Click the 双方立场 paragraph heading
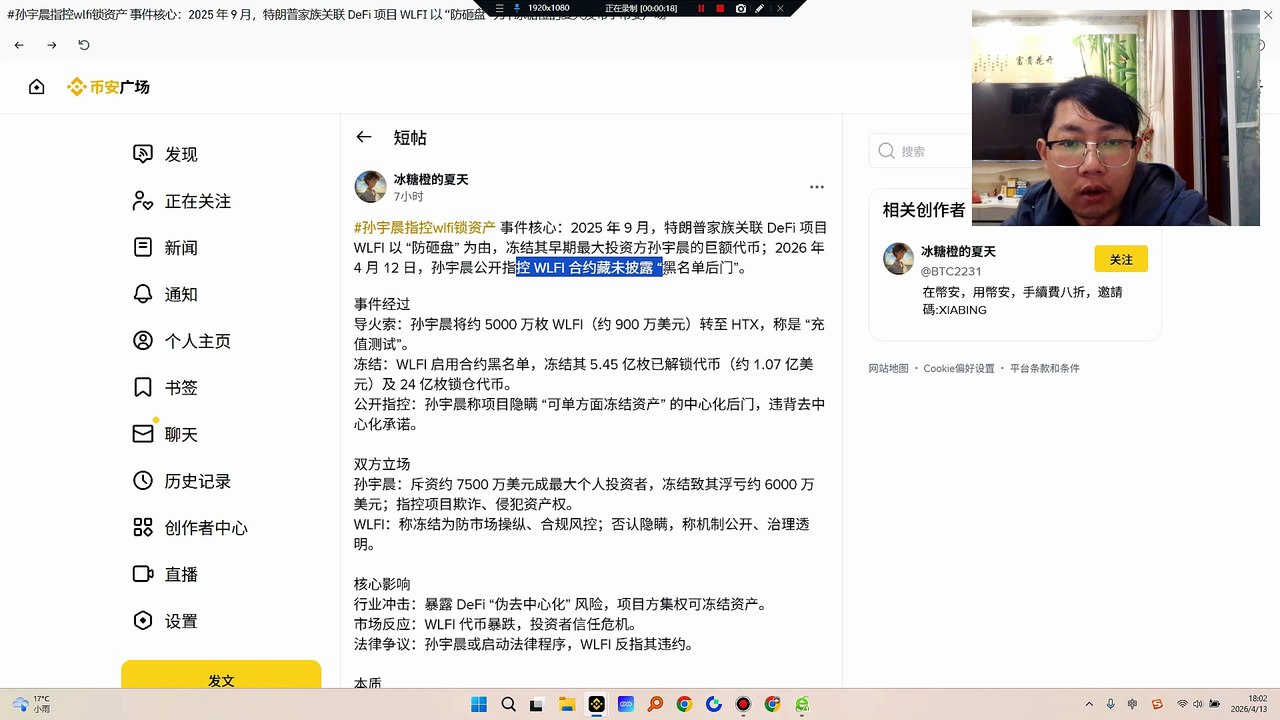 pos(382,464)
